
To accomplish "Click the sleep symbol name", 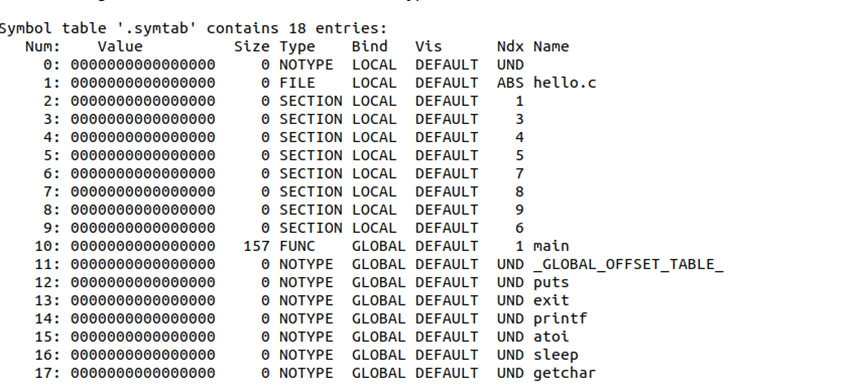I will click(556, 355).
